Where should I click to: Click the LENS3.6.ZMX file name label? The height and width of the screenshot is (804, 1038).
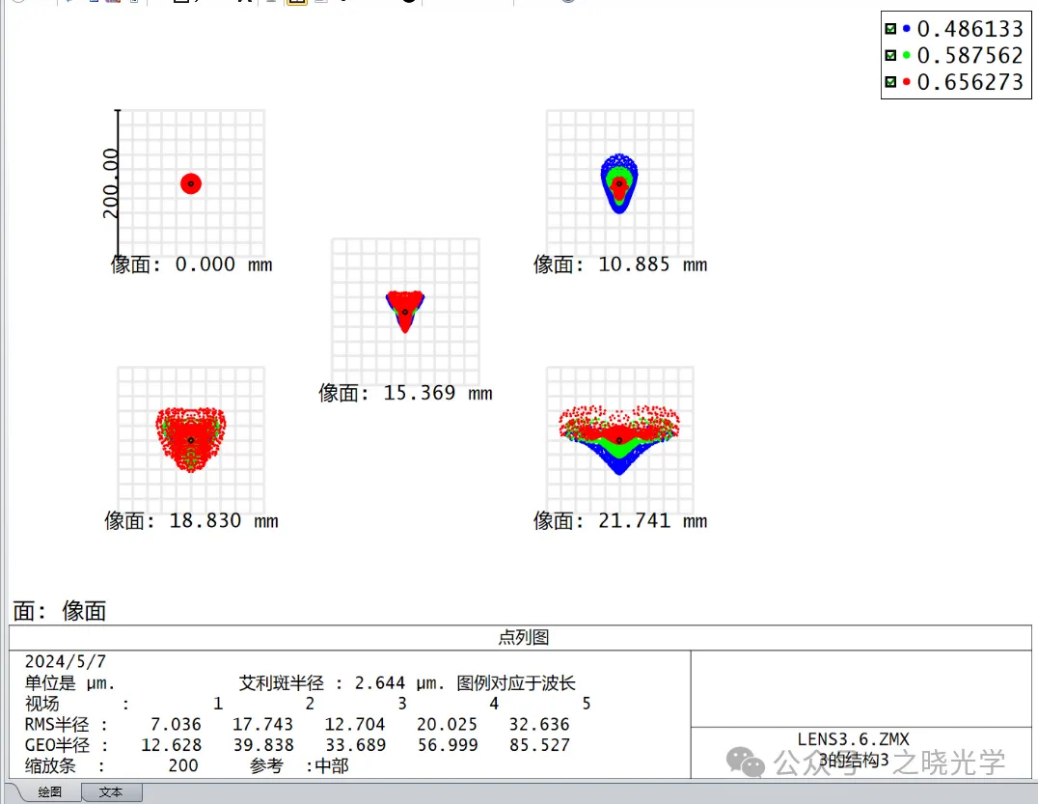[x=853, y=740]
